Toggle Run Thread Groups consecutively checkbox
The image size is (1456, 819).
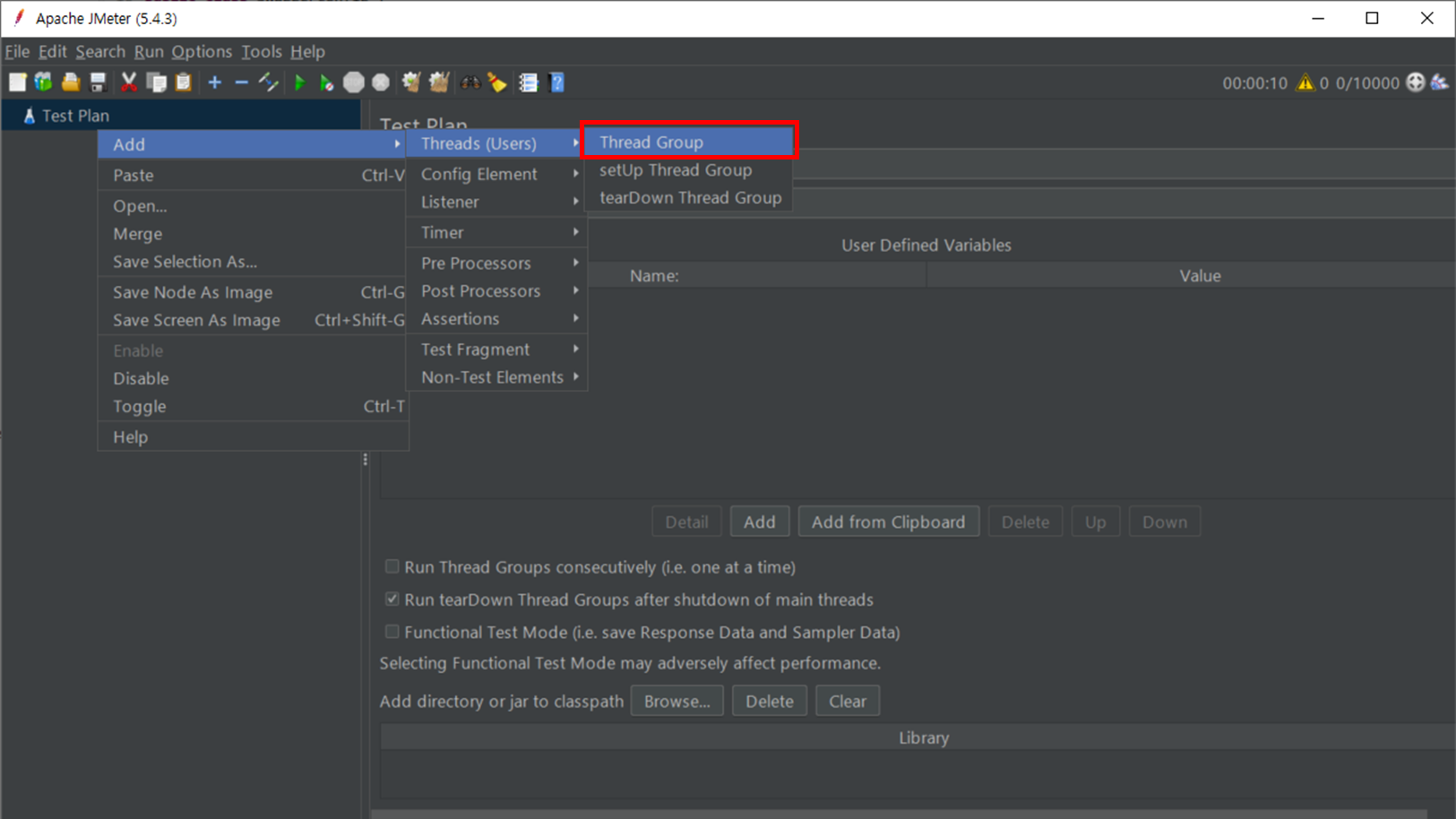click(392, 566)
